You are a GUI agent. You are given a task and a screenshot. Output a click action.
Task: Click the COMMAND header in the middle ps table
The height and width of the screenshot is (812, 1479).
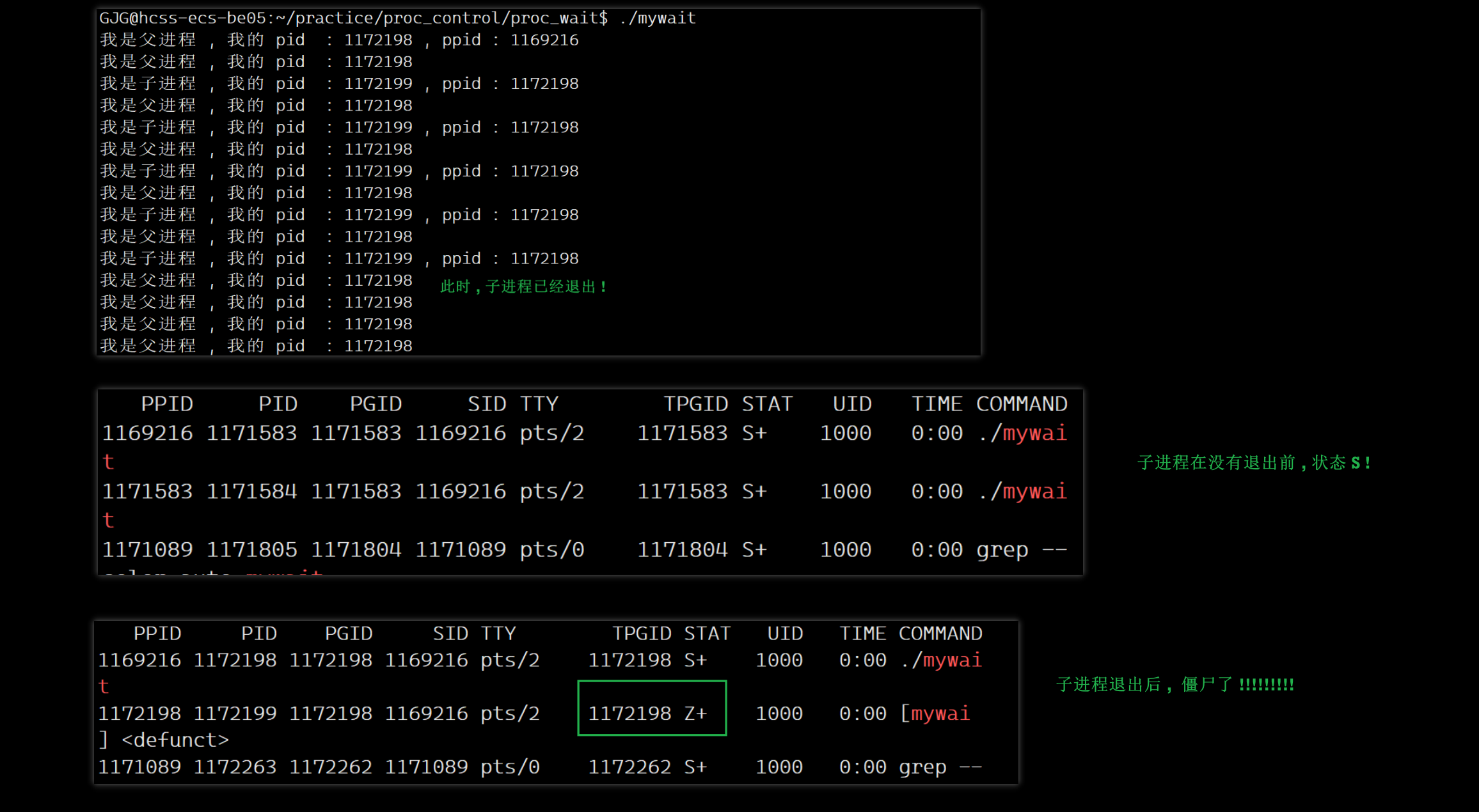point(1021,404)
